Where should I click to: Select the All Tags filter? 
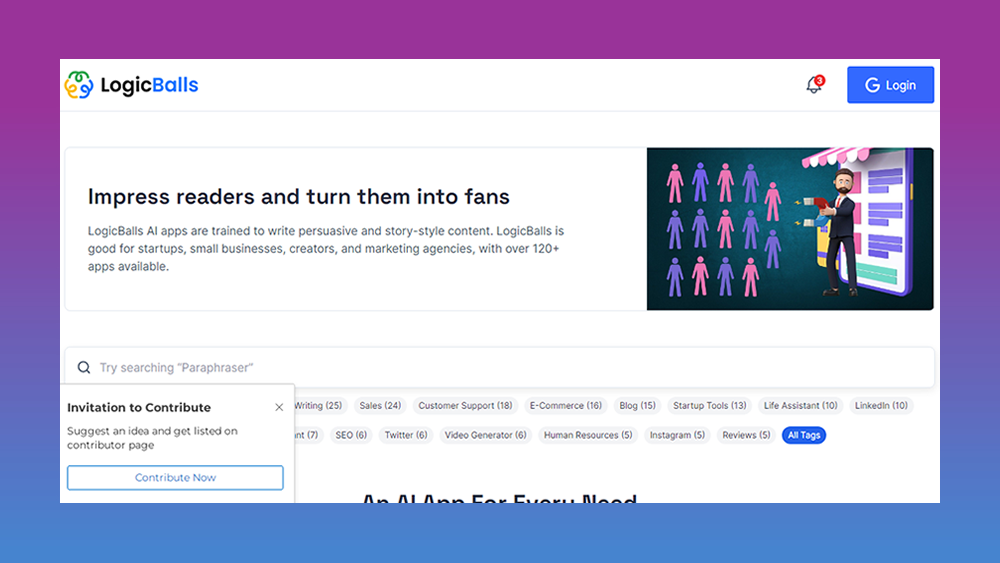[x=804, y=435]
